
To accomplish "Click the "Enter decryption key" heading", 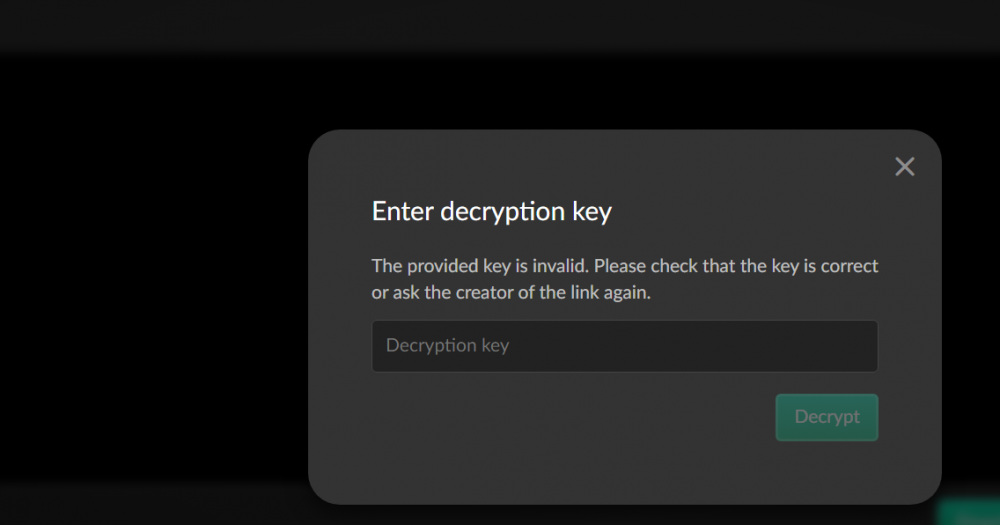I will 491,212.
